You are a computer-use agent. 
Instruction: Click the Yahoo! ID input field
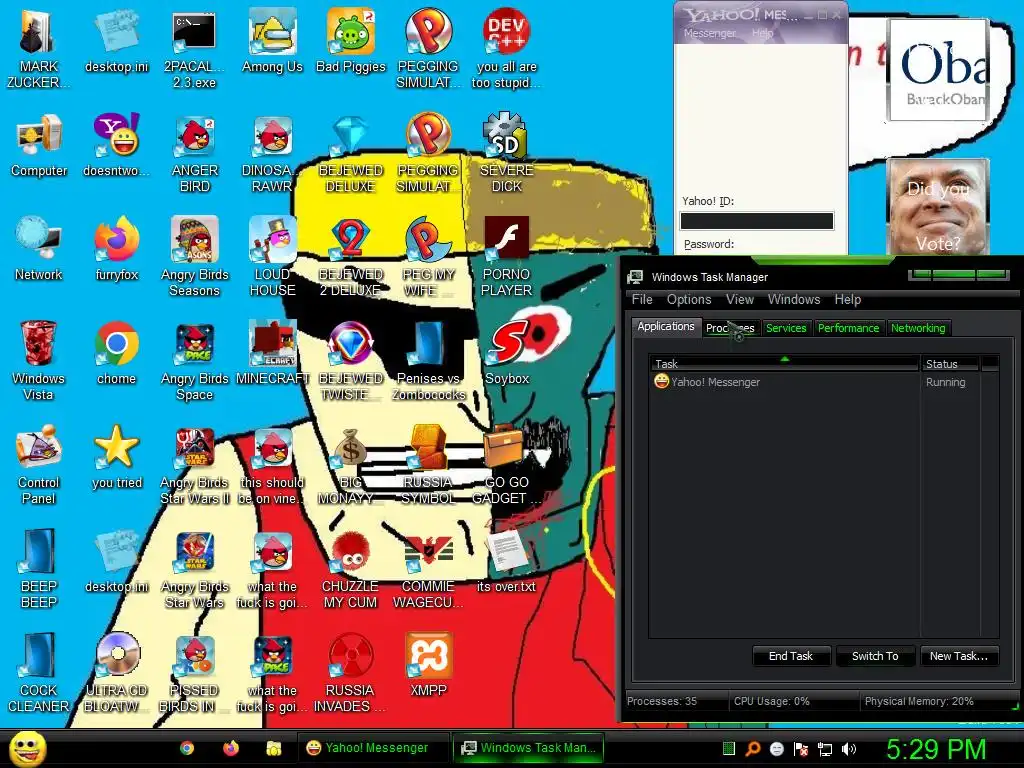(757, 221)
